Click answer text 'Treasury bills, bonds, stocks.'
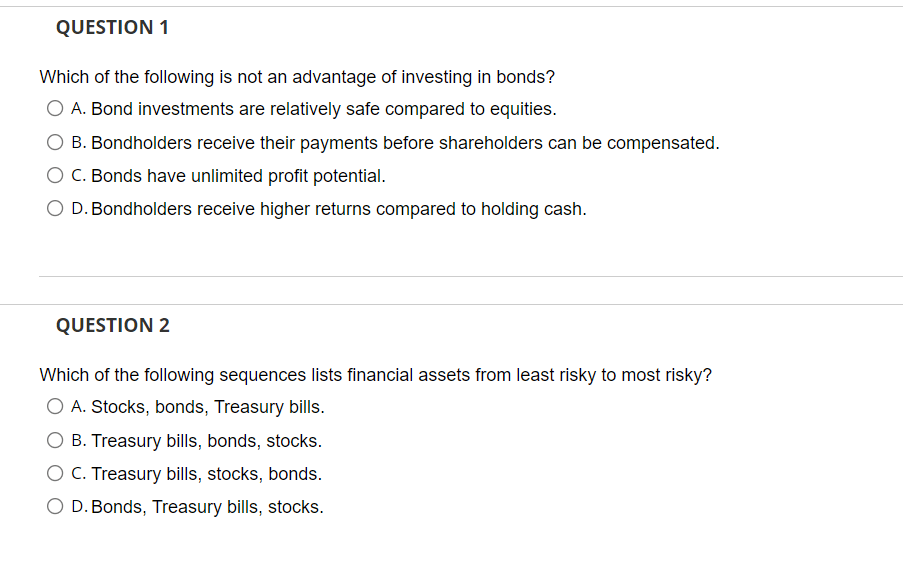The height and width of the screenshot is (562, 903). tap(206, 441)
